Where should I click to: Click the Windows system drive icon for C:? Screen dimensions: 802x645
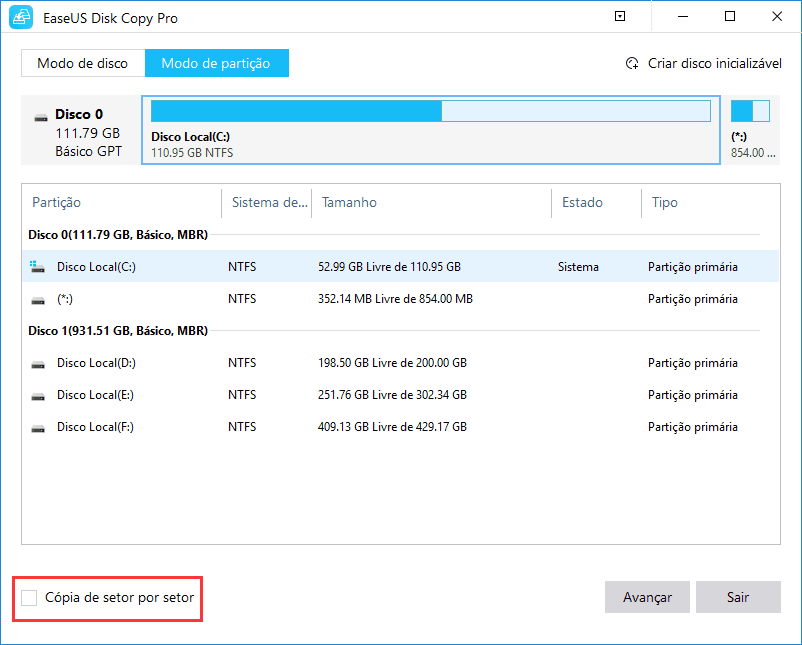pyautogui.click(x=37, y=266)
